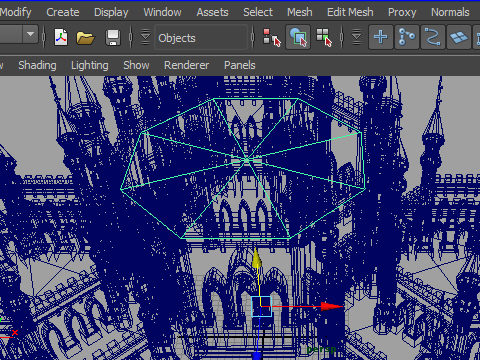Click the red X-axis move arrow
This screenshot has height=360, width=480.
[332, 306]
